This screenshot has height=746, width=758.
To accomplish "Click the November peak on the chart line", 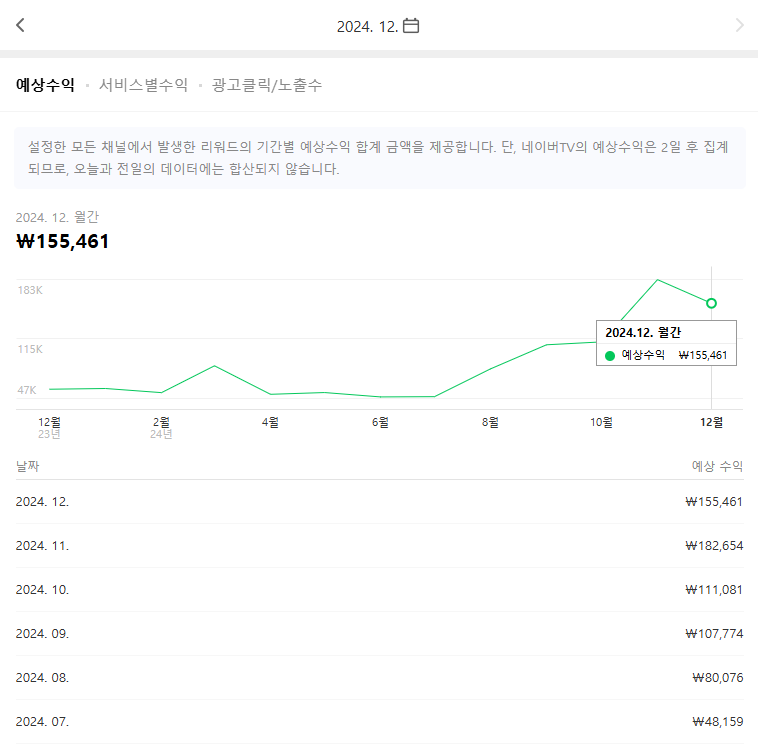I will pos(657,280).
